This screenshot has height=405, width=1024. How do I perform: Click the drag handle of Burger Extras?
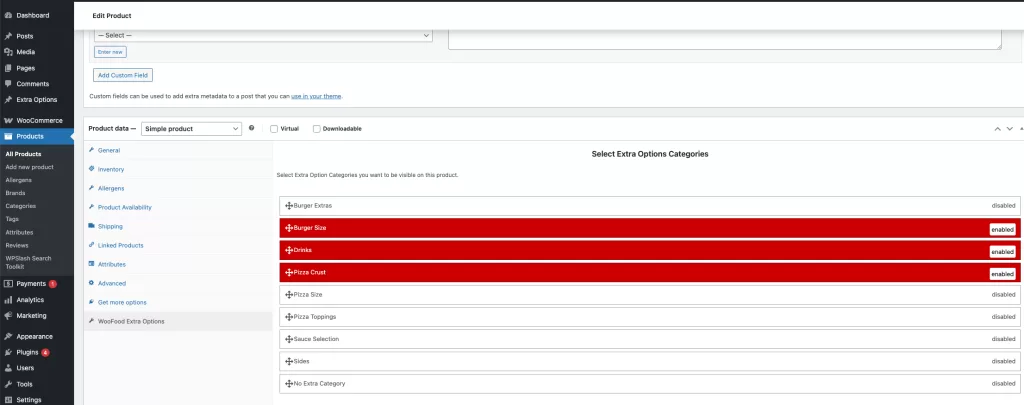(289, 206)
